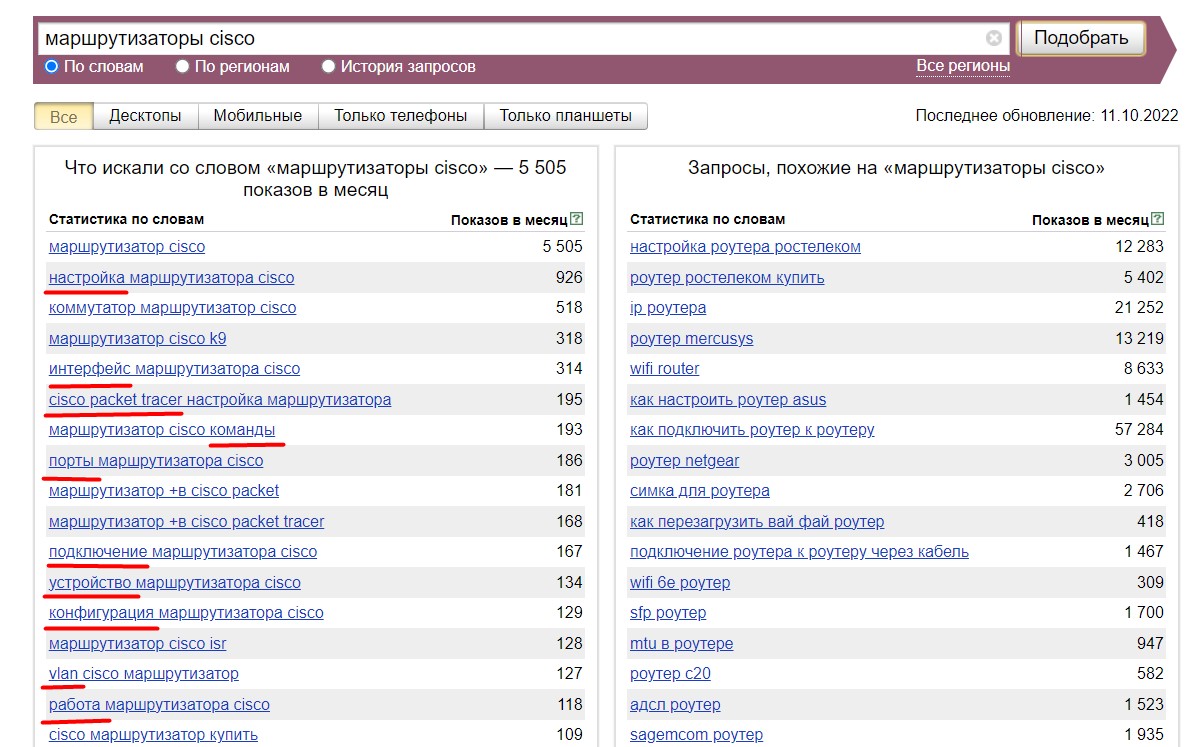Viewport: 1200px width, 747px height.
Task: Open the 'коммутатор маршрутизатор cisco' query
Action: pyautogui.click(x=173, y=308)
